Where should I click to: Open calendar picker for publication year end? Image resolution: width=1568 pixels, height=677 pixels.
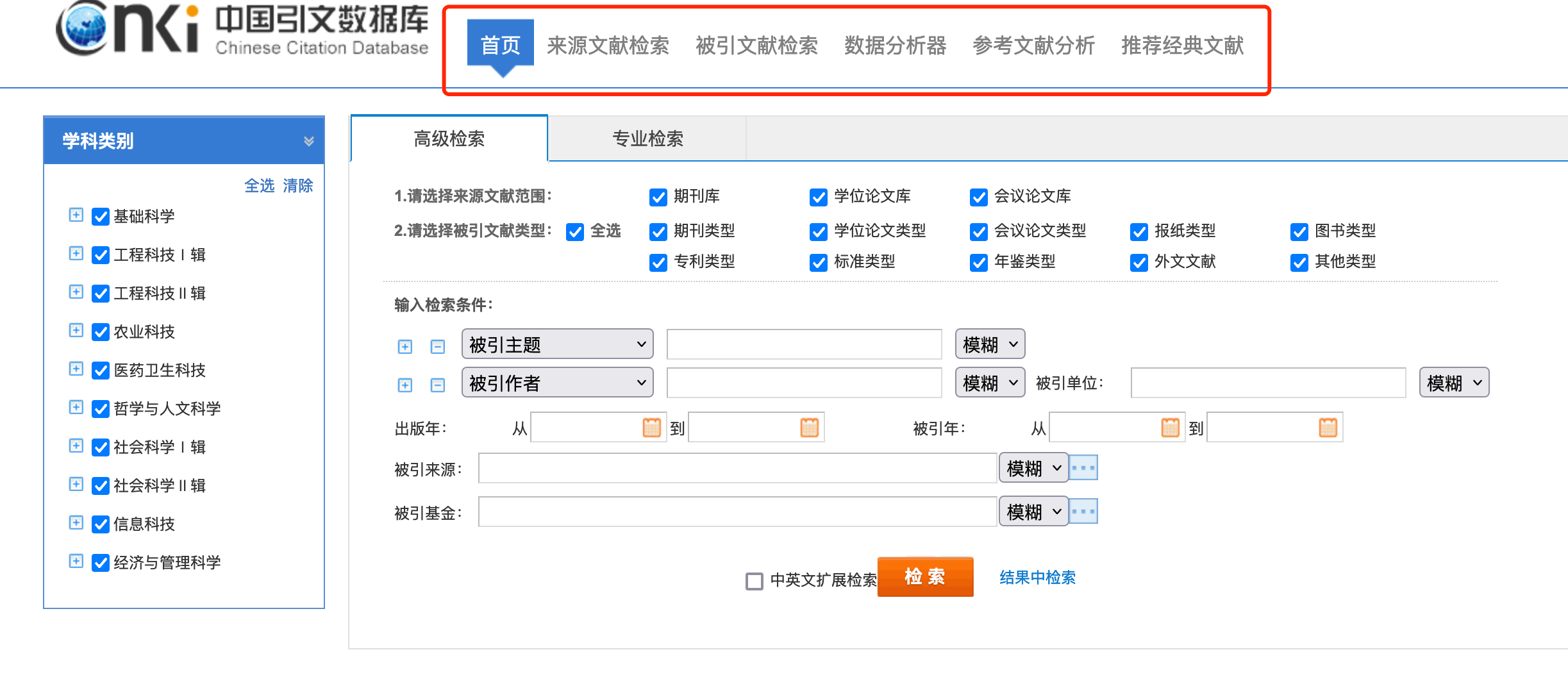click(809, 428)
